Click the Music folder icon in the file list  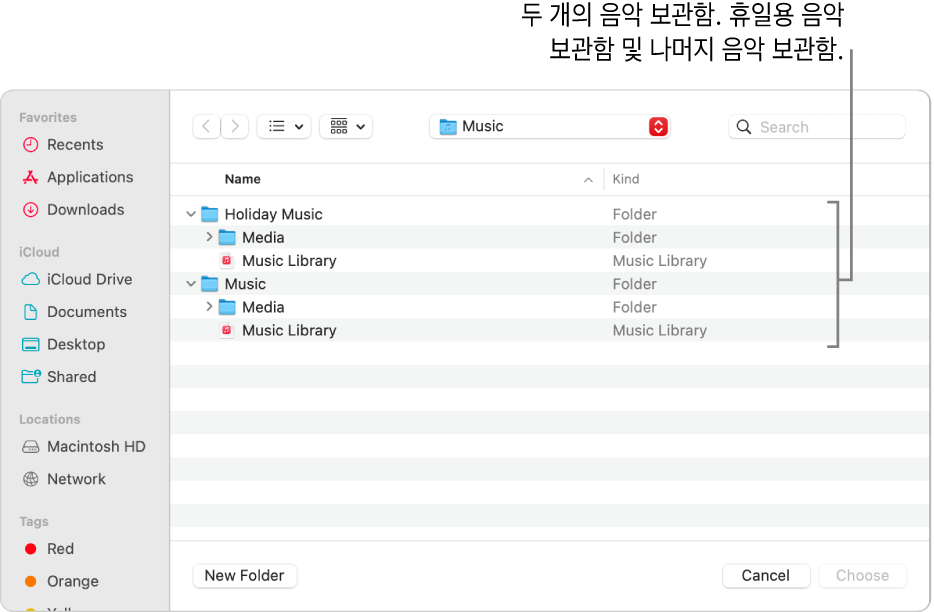tap(210, 284)
